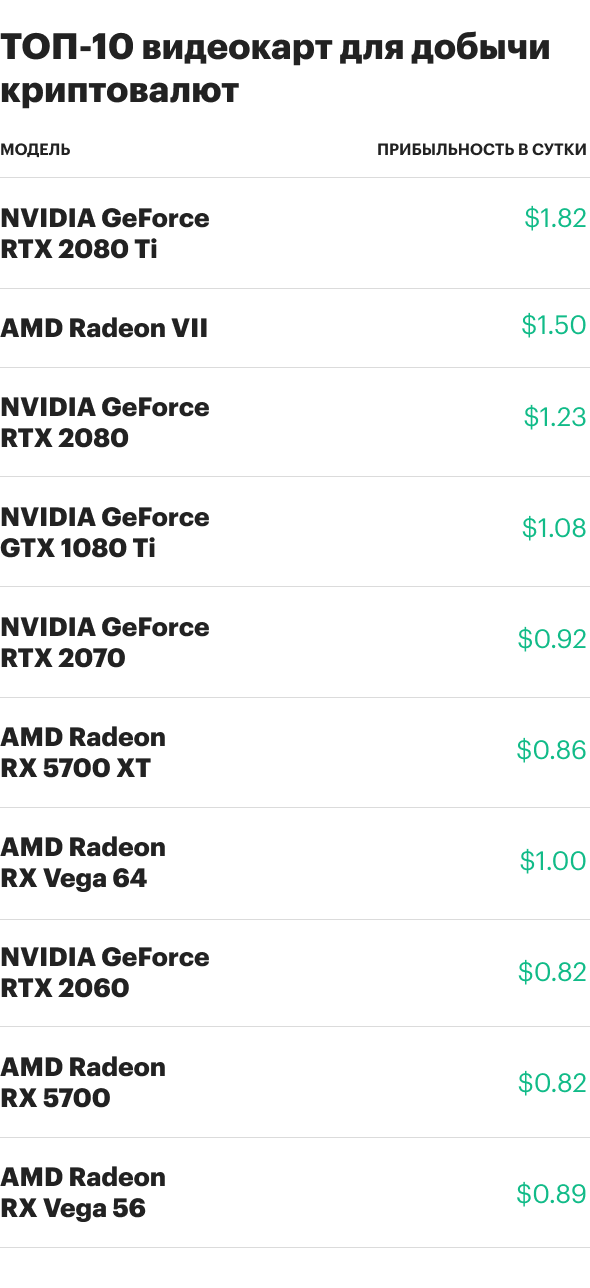Select the NVIDIA GeForce RTX 2060 entry

pyautogui.click(x=105, y=972)
